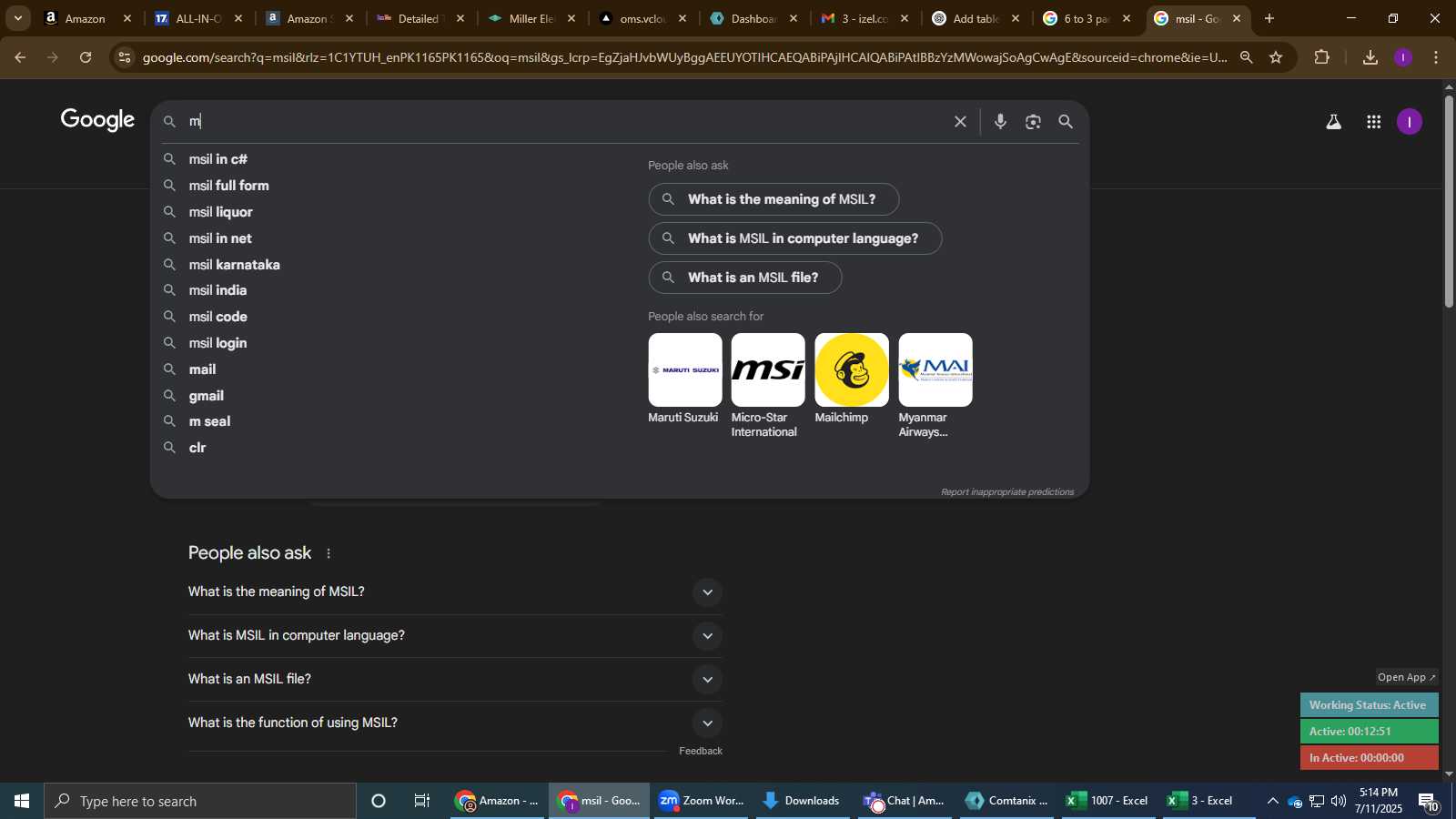This screenshot has height=819, width=1456.
Task: Open the tab search dropdown arrow
Action: click(x=17, y=18)
